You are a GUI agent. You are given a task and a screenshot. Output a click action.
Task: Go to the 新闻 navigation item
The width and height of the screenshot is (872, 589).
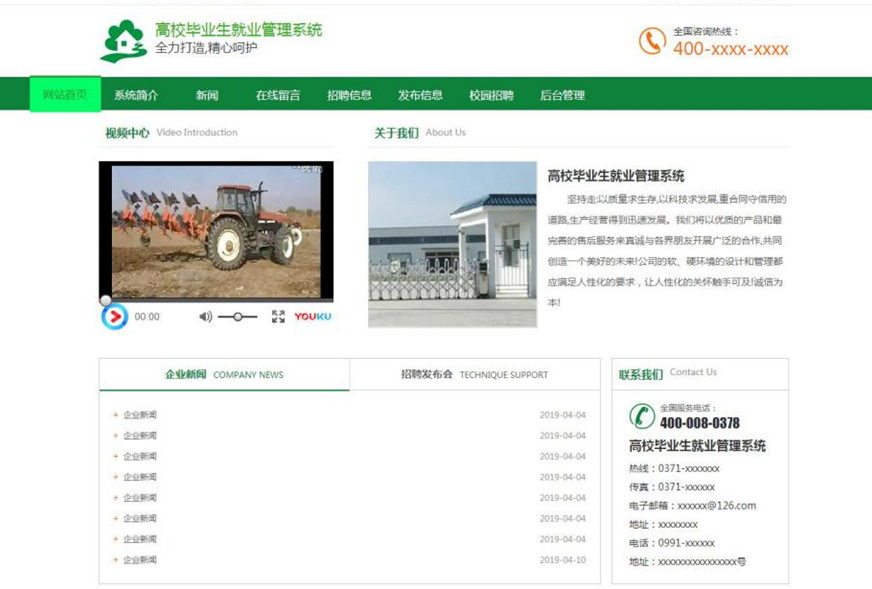[x=207, y=95]
